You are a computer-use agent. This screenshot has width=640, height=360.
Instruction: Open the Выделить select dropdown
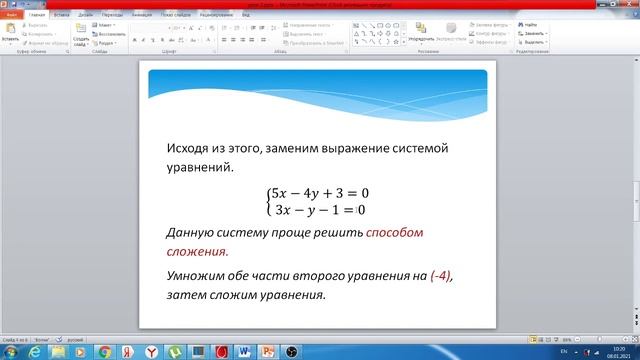click(x=533, y=42)
